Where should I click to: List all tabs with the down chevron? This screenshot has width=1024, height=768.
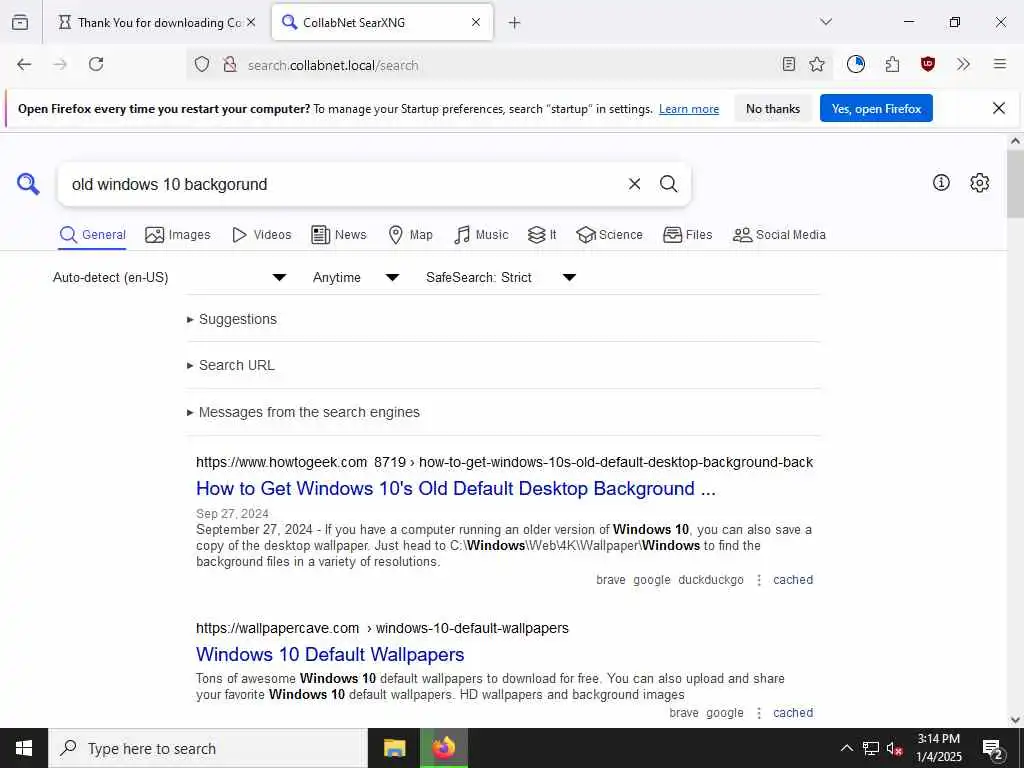coord(826,22)
